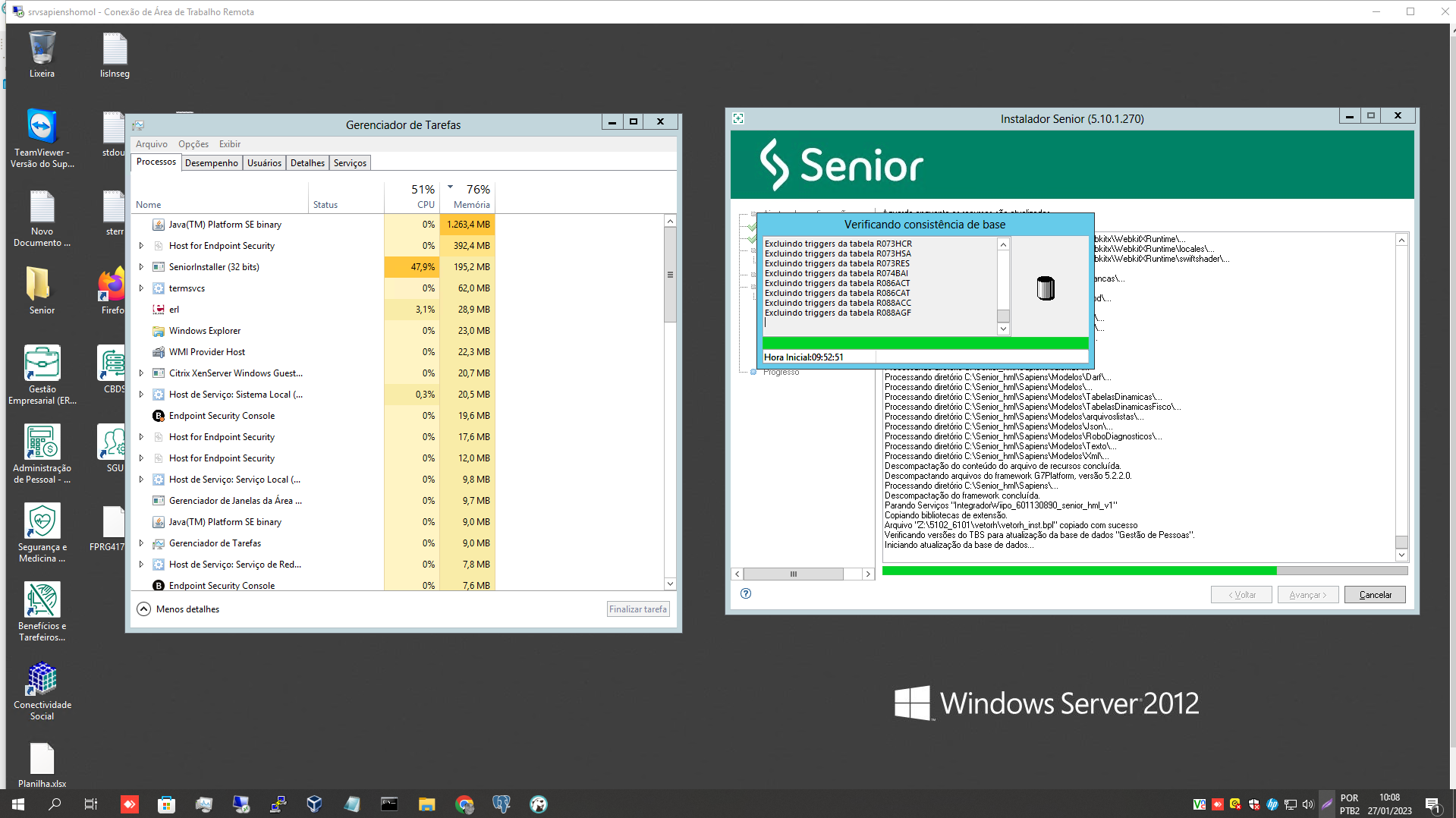Screen dimensions: 1456x818
Task: Open Opções menu in Task Manager
Action: pyautogui.click(x=193, y=144)
